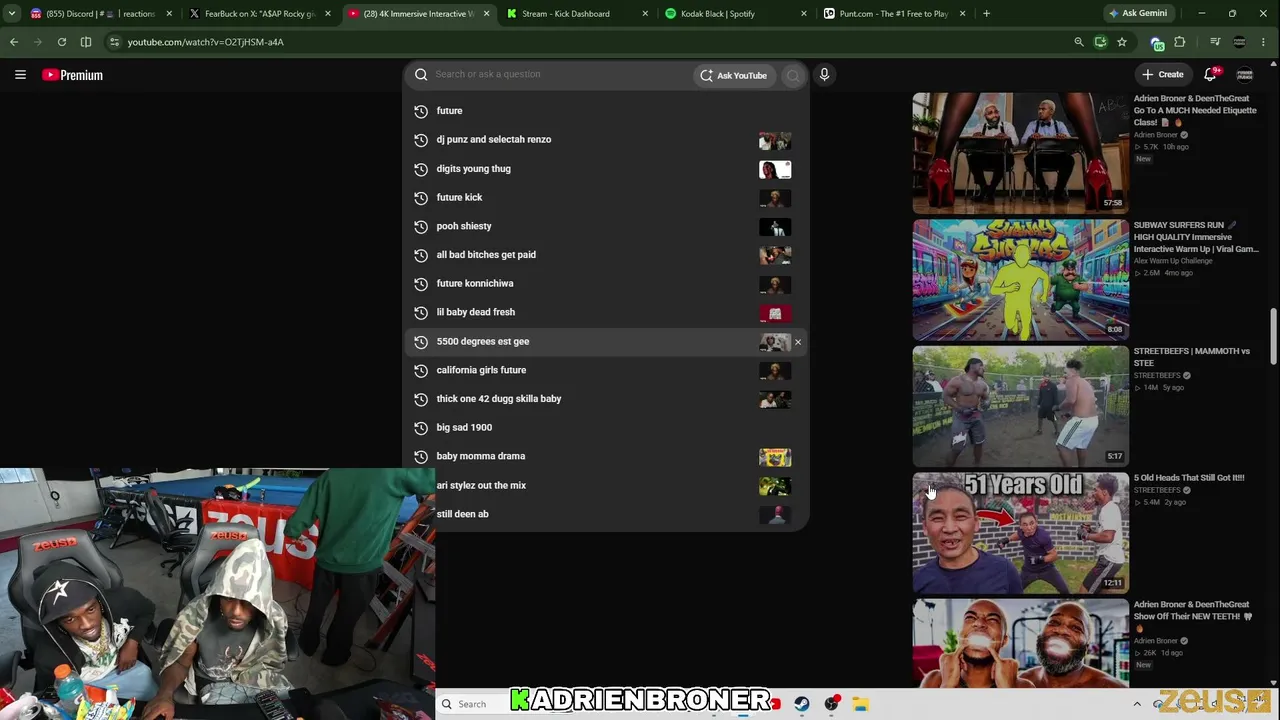This screenshot has width=1280, height=720.
Task: Click the browser address bar URL
Action: click(x=206, y=42)
